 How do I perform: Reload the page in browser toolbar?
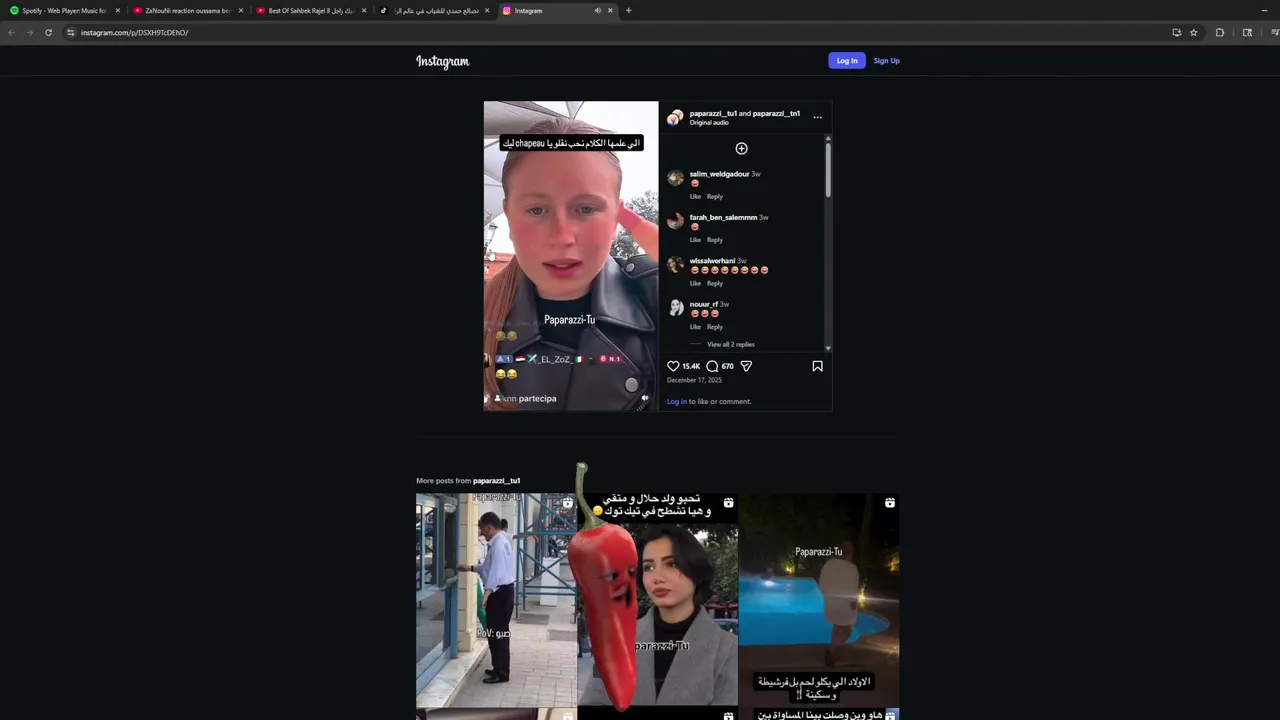point(48,32)
